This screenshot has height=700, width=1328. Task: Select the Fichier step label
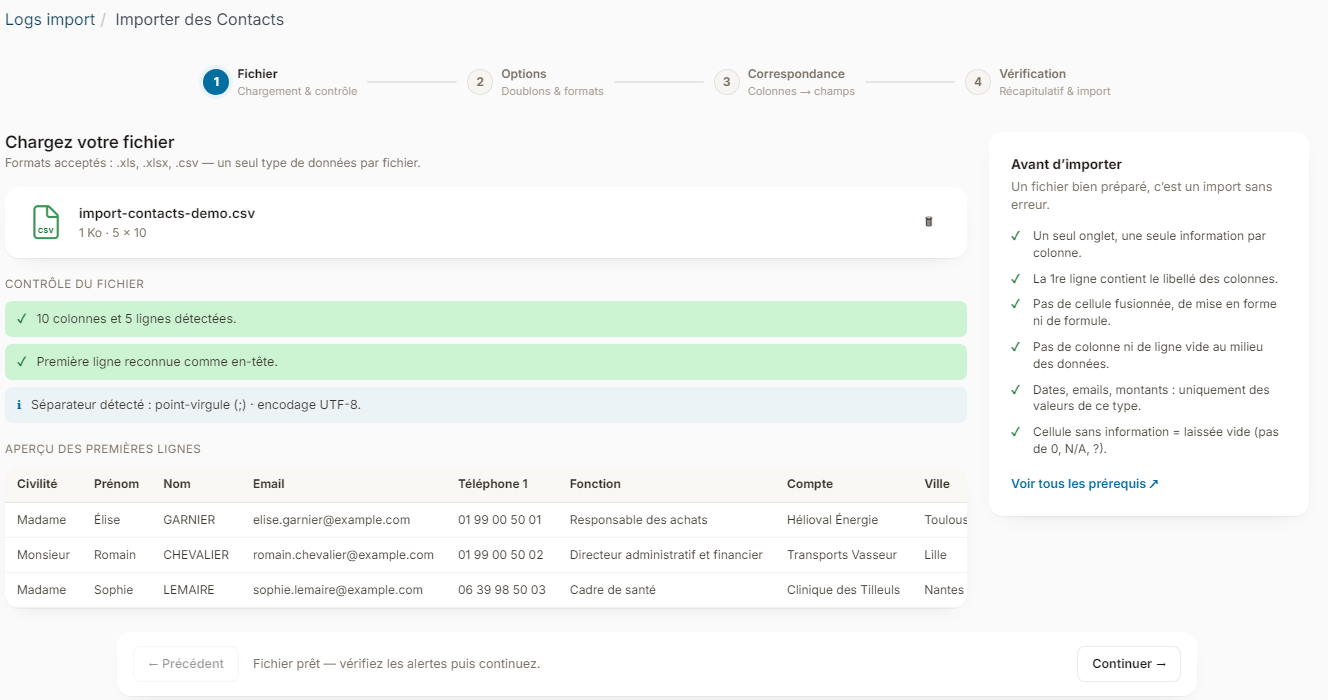(x=257, y=74)
